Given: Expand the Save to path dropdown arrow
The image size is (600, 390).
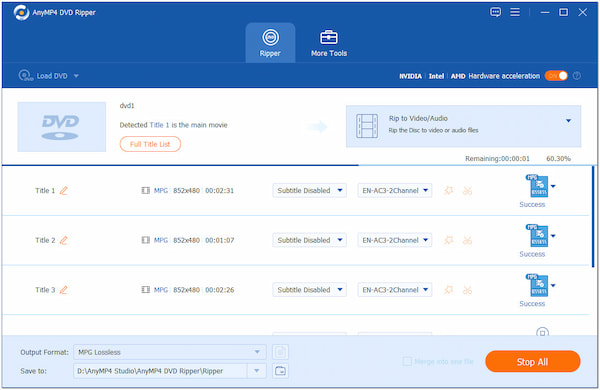Looking at the screenshot, I should click(257, 371).
